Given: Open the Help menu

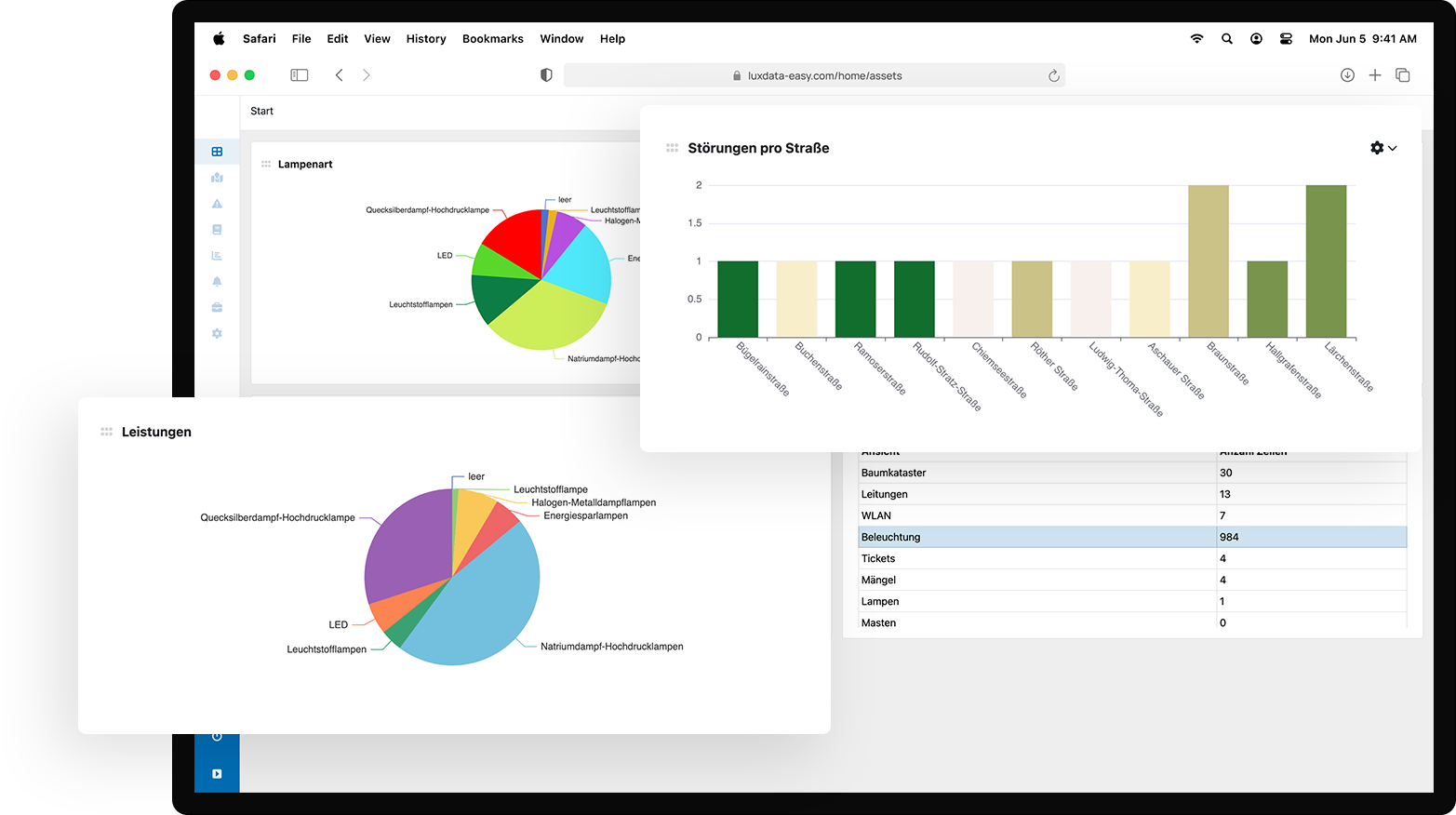Looking at the screenshot, I should (x=612, y=39).
